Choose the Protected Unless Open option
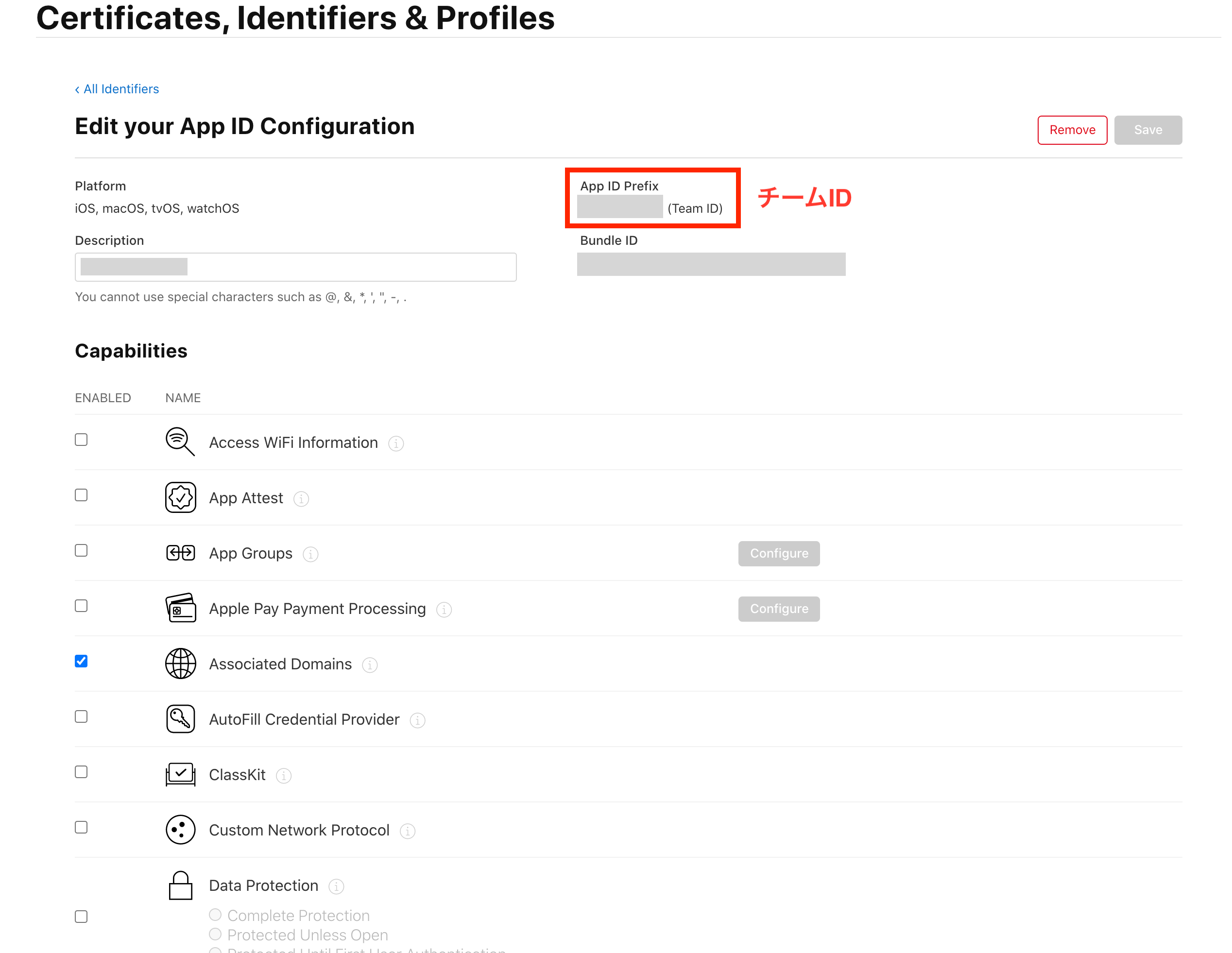 (215, 934)
